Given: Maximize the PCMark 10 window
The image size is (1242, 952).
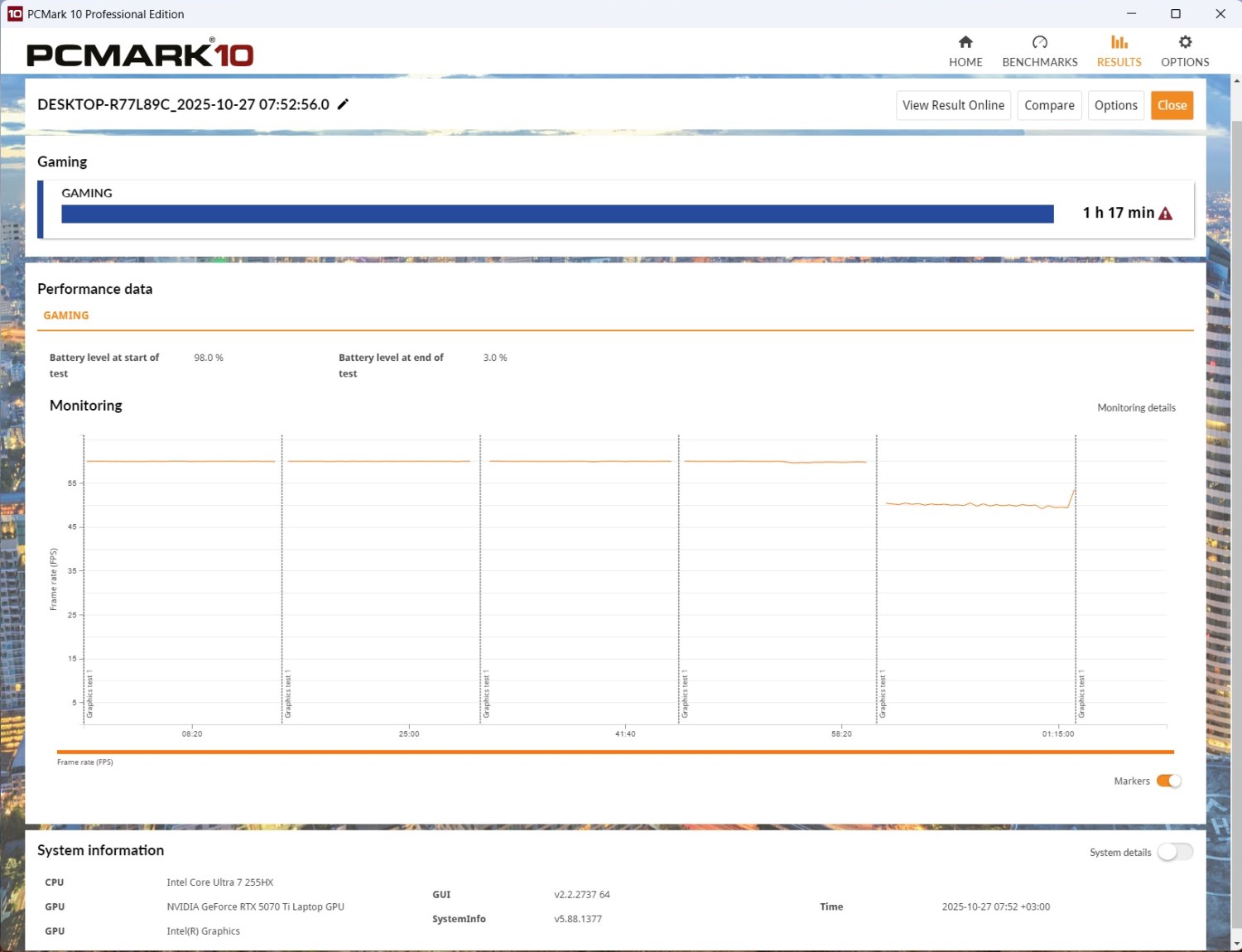Looking at the screenshot, I should pos(1175,13).
